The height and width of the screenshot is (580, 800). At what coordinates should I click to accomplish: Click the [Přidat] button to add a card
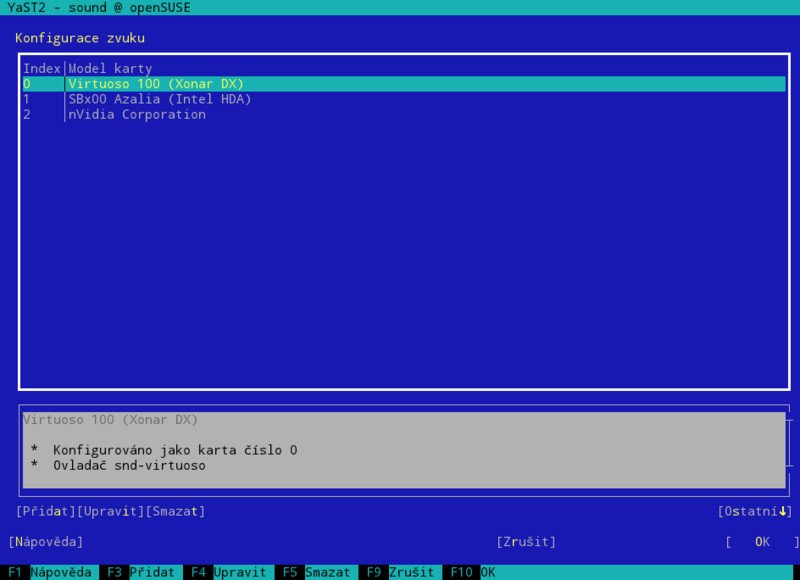pos(46,511)
